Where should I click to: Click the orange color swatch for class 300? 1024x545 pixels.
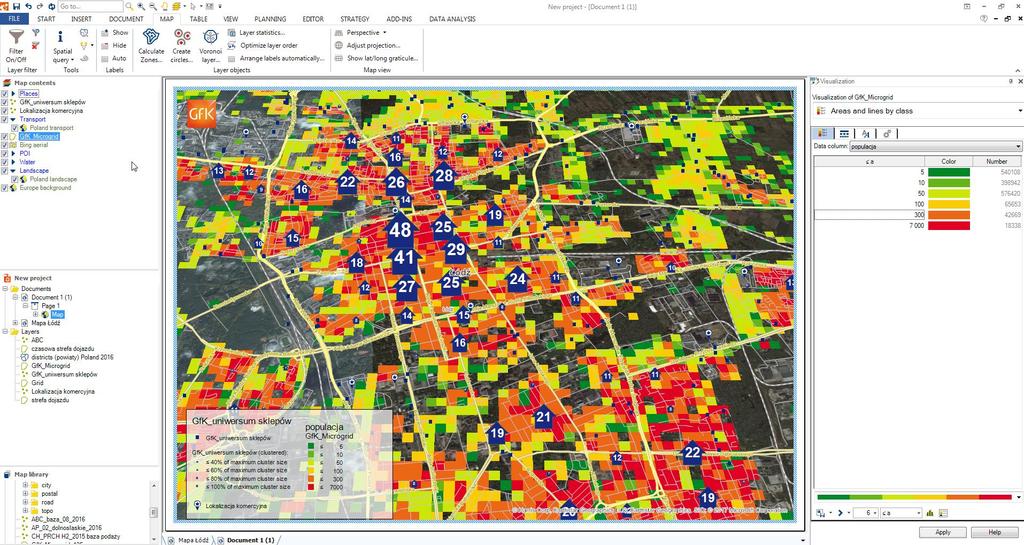948,215
